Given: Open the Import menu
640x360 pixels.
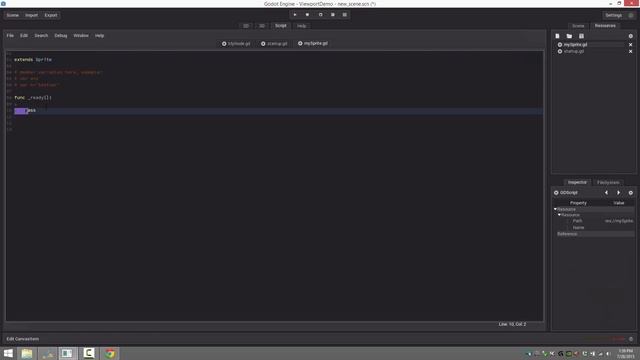Looking at the screenshot, I should 31,15.
